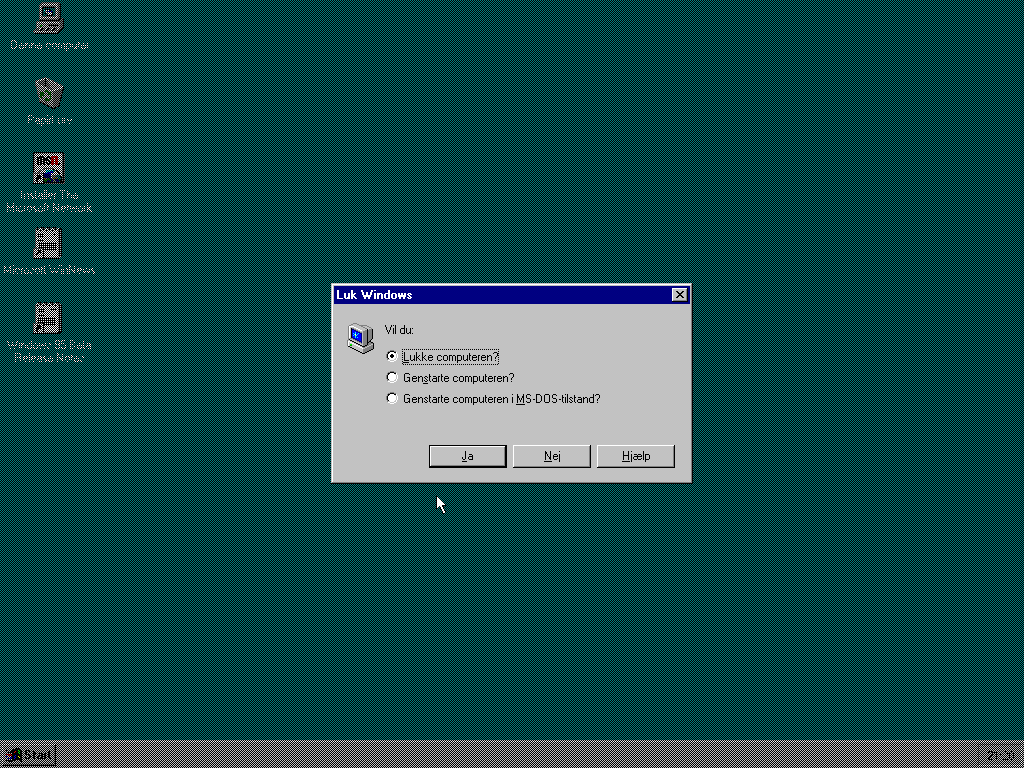
Task: Open help via the Hjælp button
Action: 636,456
